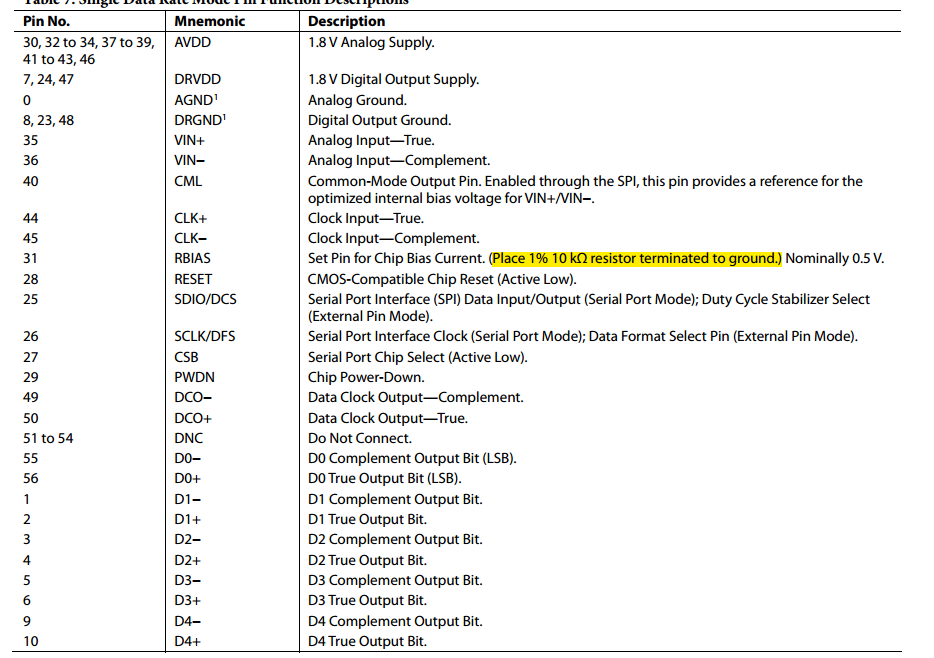Click the D3− mnemonic cell
Viewport: 934px width, 658px height.
pos(188,581)
